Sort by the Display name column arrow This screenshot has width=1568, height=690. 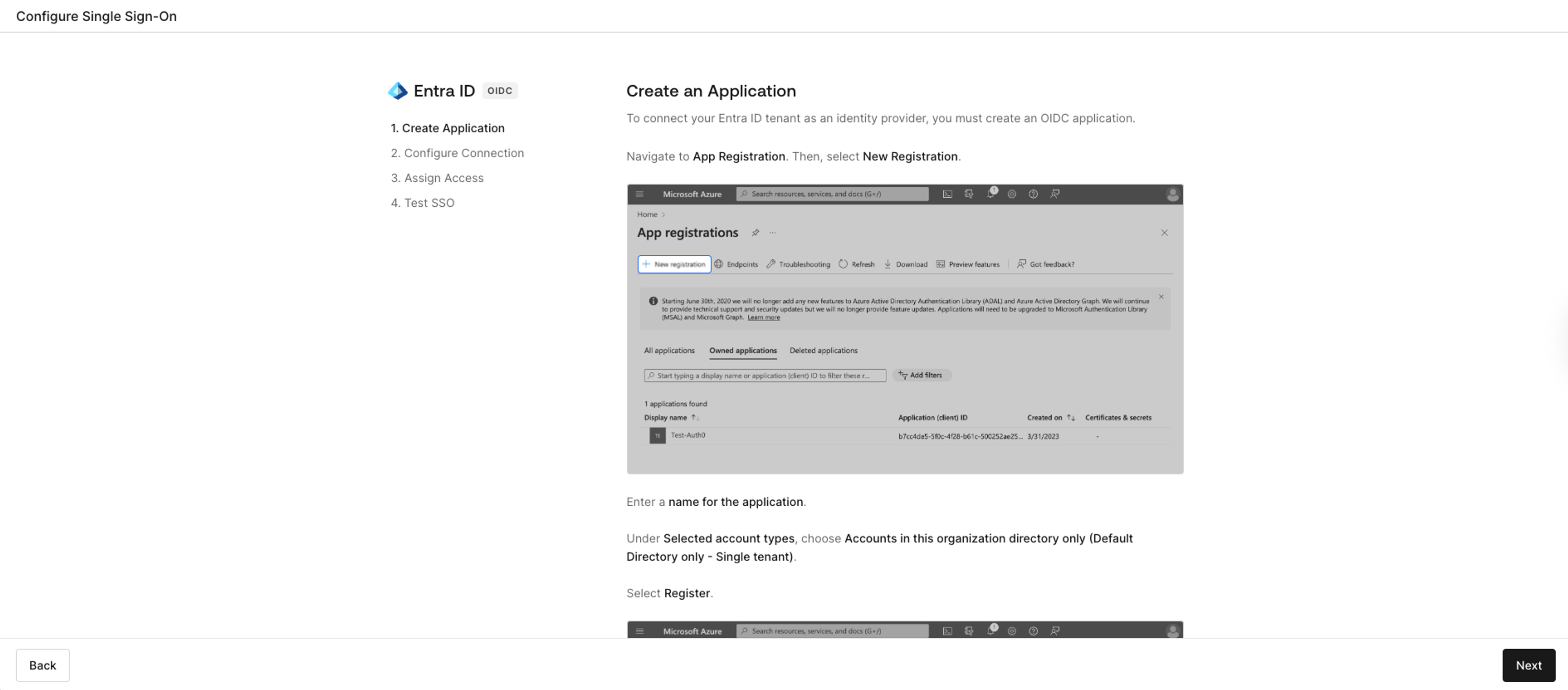tap(695, 418)
